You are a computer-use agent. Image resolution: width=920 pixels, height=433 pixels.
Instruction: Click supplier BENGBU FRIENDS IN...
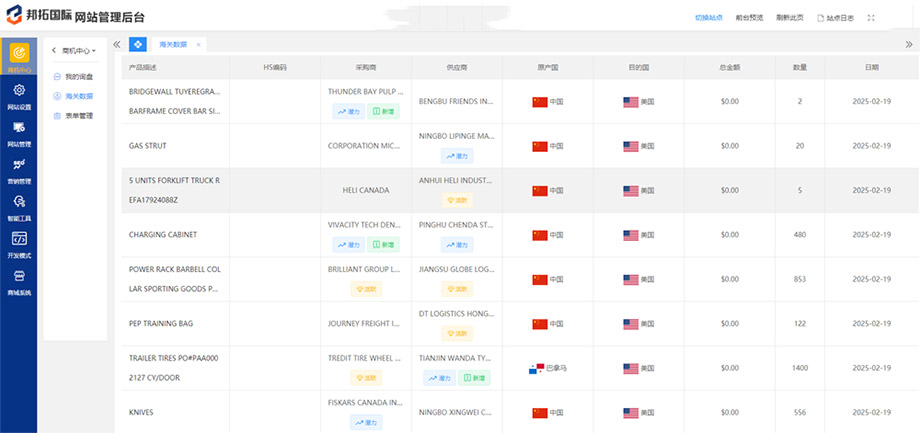click(456, 101)
